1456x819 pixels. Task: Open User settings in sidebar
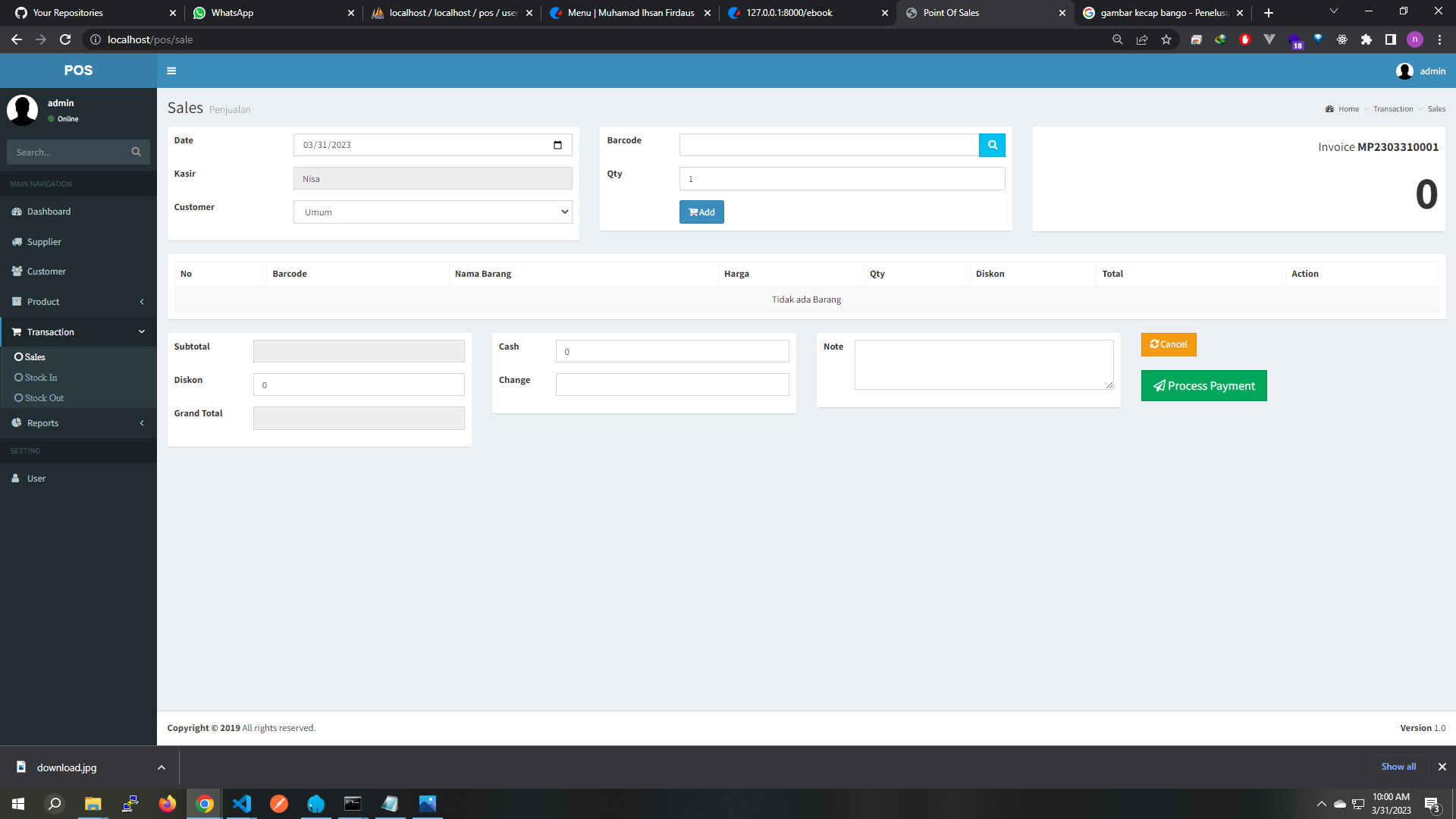(78, 479)
